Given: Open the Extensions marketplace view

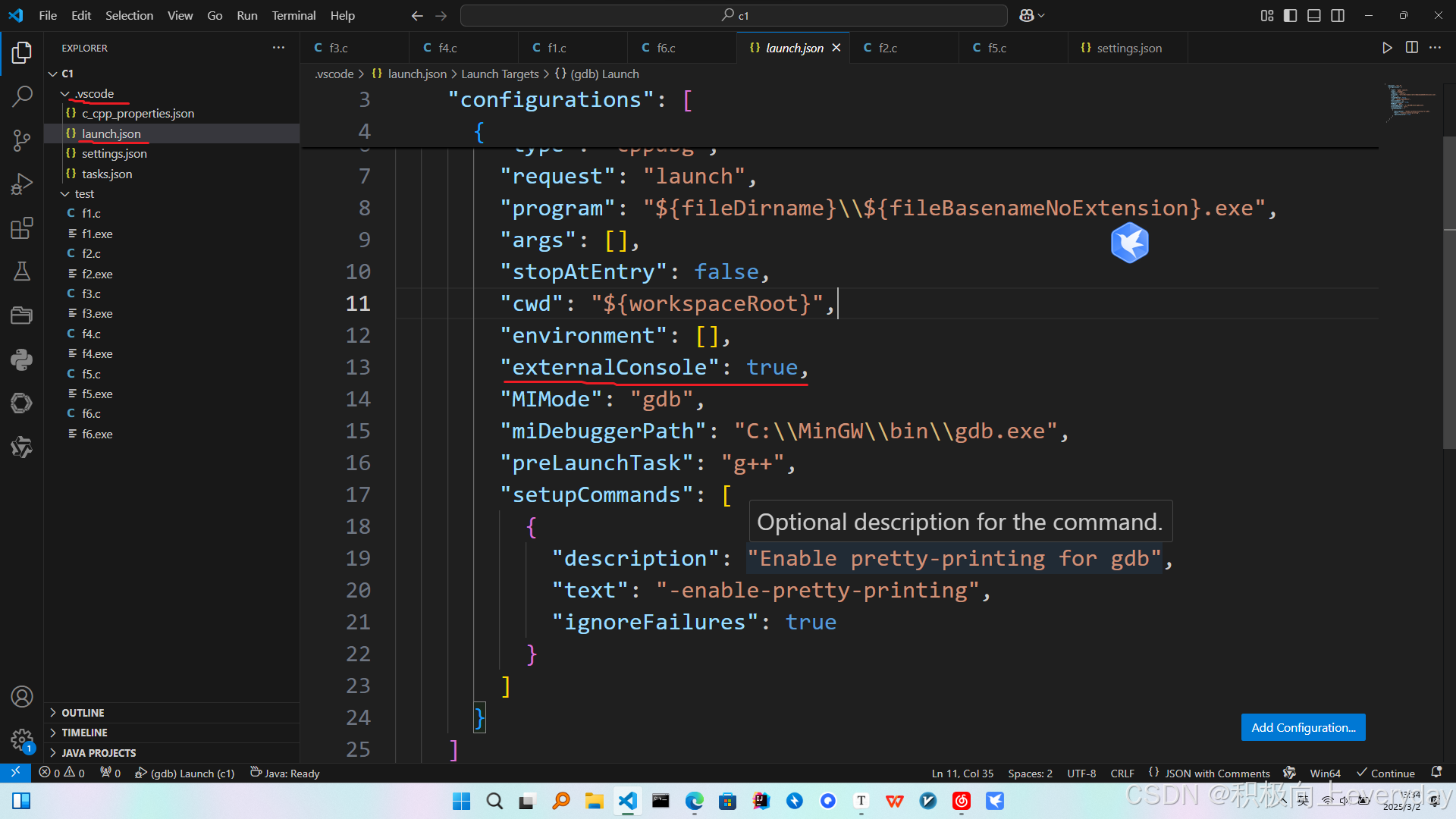Looking at the screenshot, I should coord(22,228).
